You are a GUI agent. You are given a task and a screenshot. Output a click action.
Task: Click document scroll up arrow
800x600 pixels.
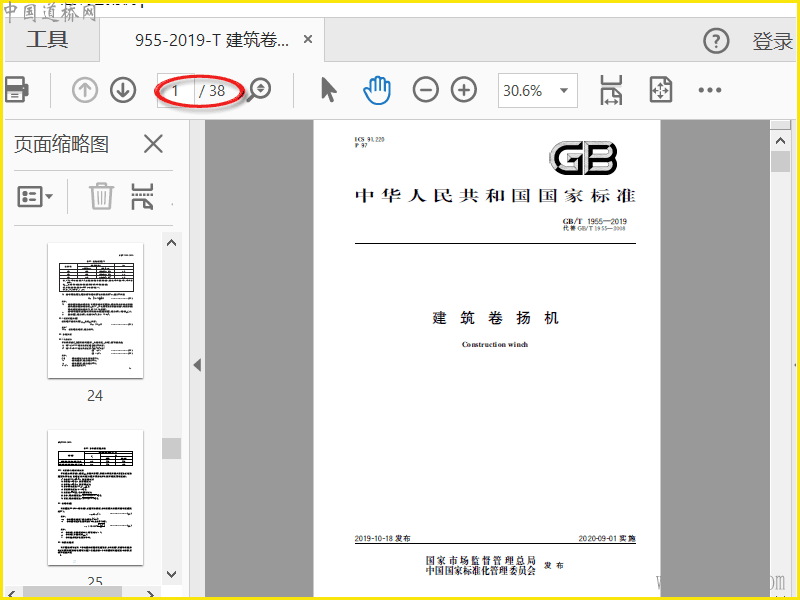coord(780,140)
